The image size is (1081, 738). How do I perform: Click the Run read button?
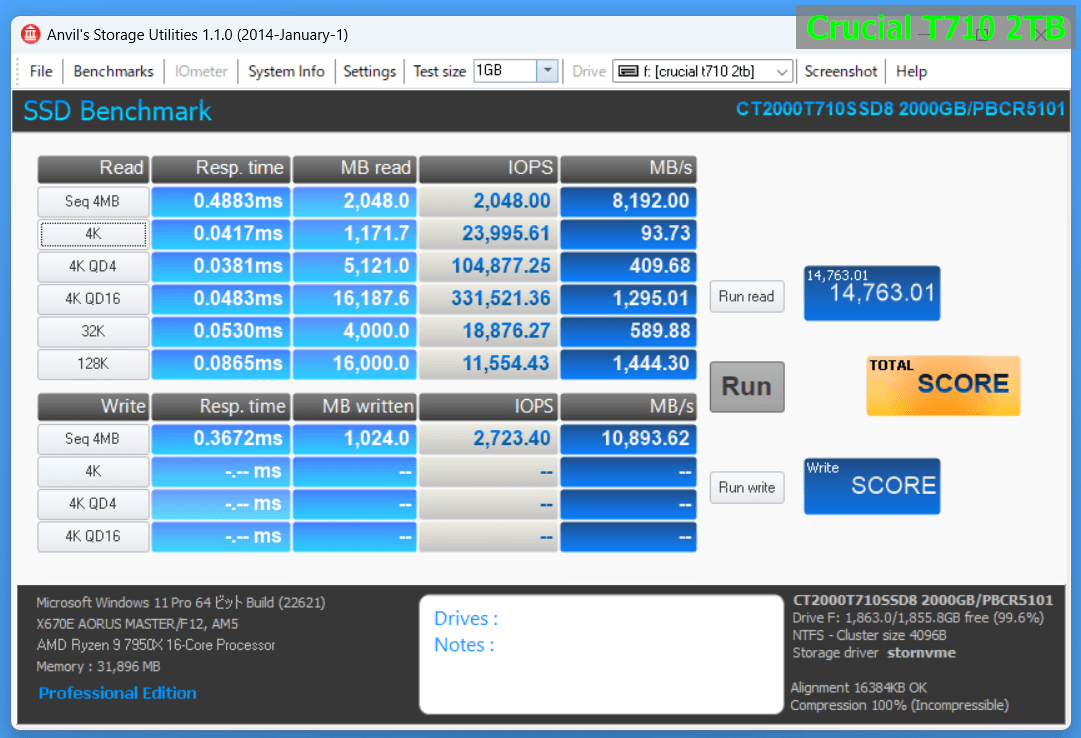(747, 297)
